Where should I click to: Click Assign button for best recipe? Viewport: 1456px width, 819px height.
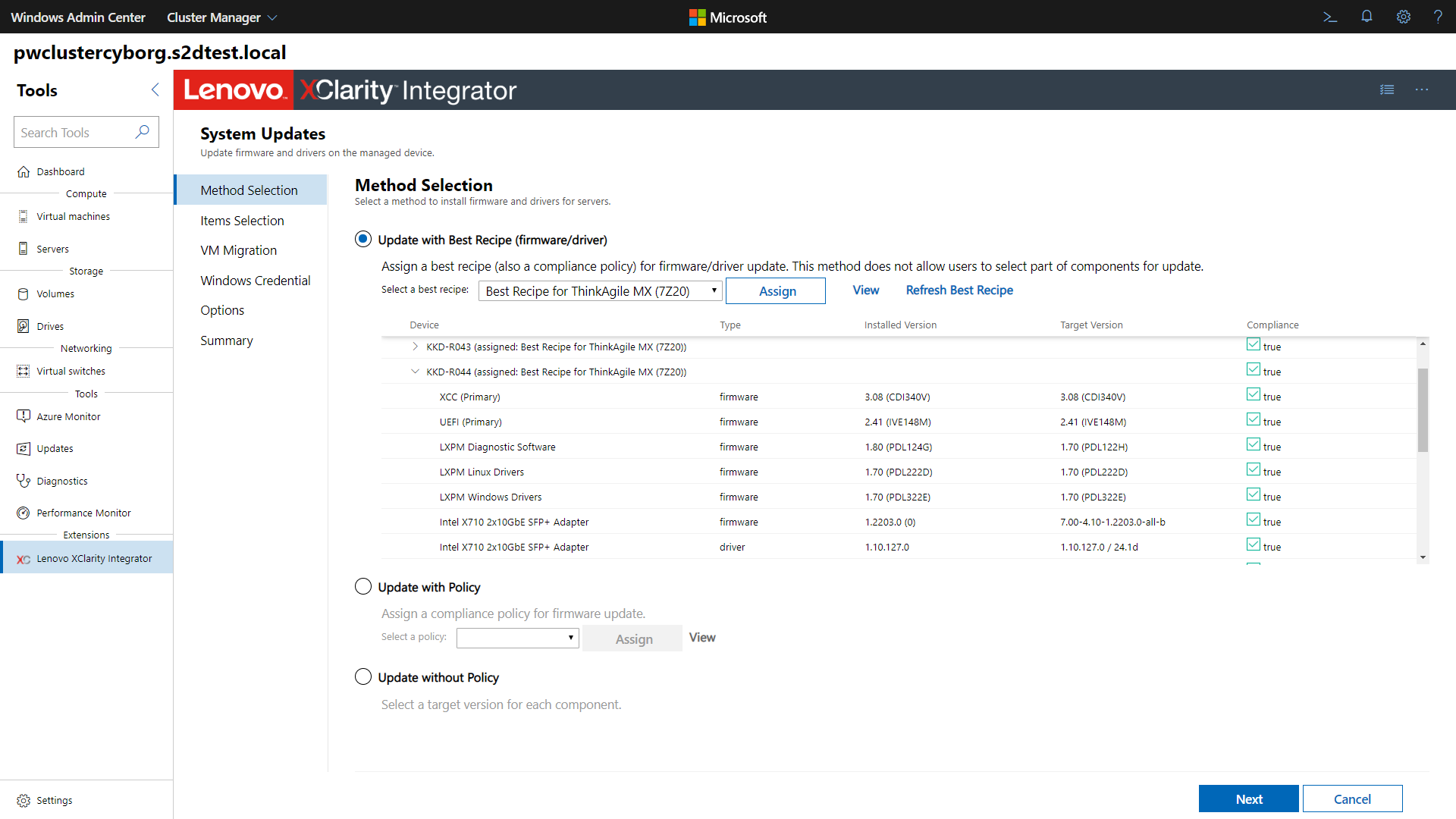pyautogui.click(x=777, y=290)
